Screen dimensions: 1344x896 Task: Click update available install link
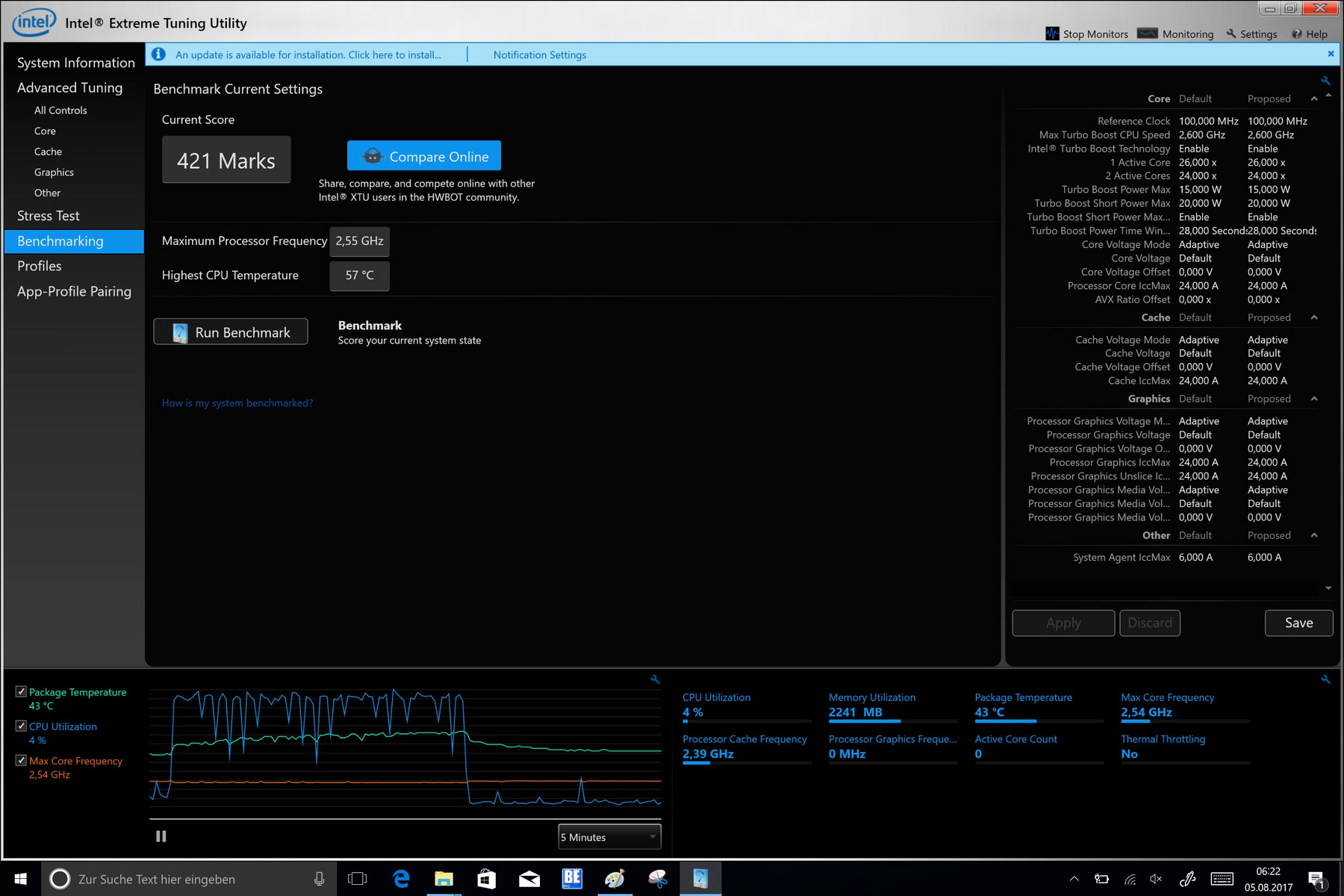pyautogui.click(x=308, y=55)
